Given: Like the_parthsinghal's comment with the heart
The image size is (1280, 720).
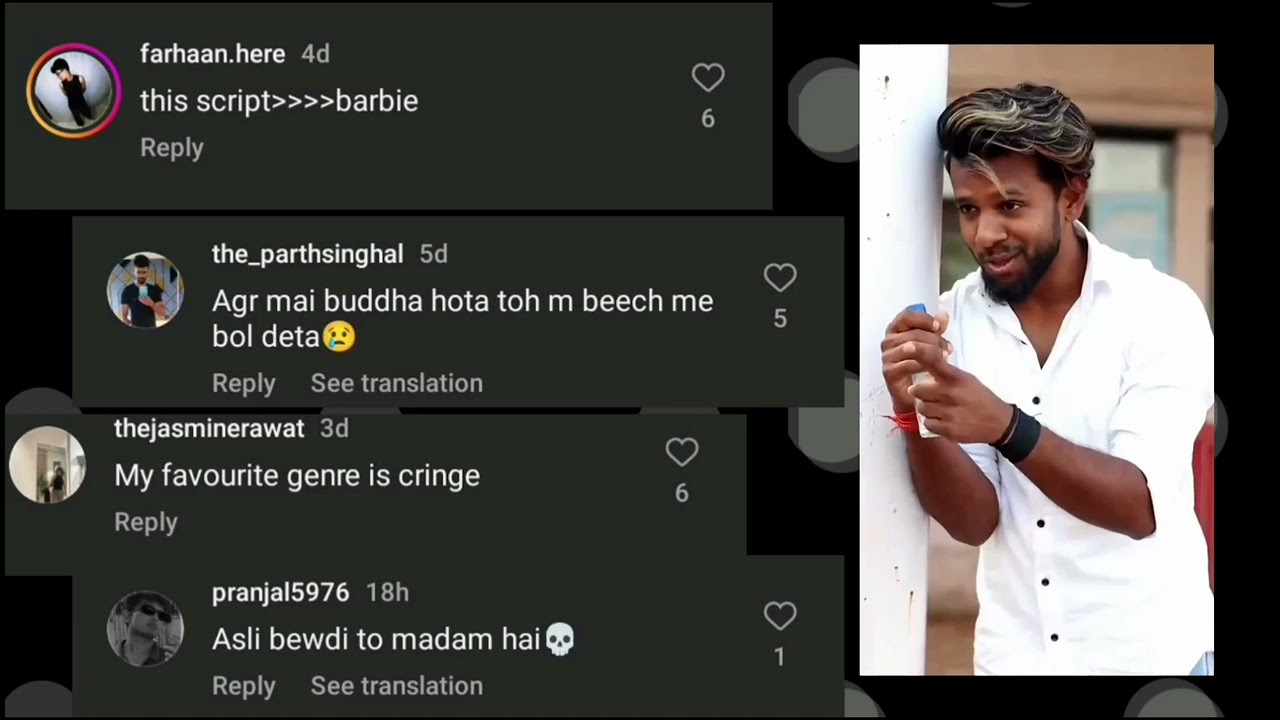Looking at the screenshot, I should [780, 278].
